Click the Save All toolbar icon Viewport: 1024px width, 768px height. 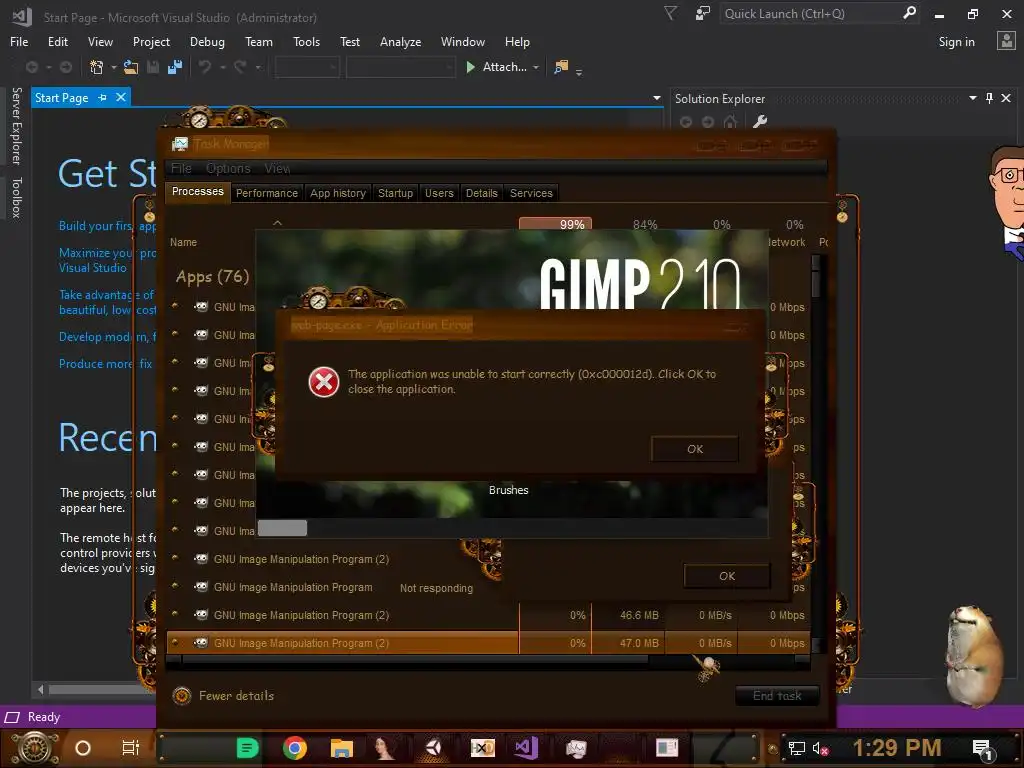click(x=174, y=67)
